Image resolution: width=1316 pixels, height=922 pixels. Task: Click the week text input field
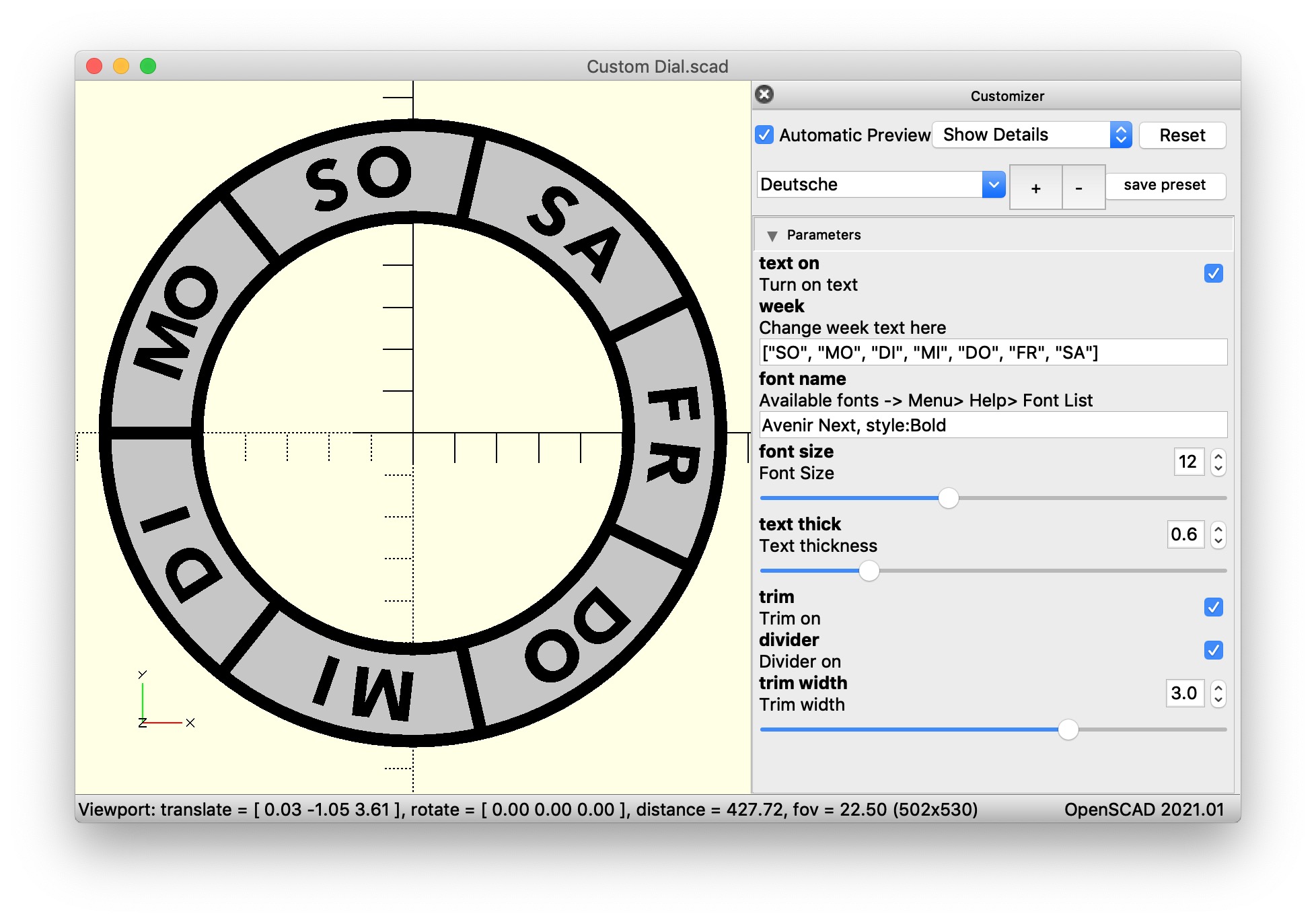(x=992, y=353)
